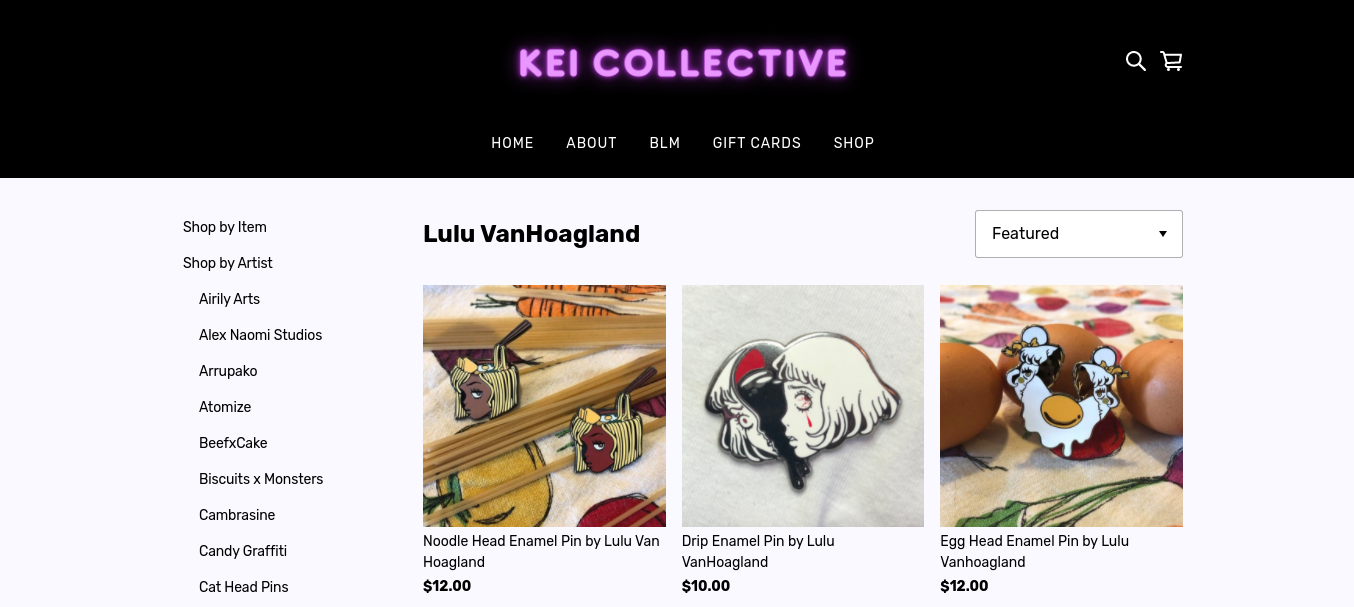Select Biscuits x Monsters artist
The width and height of the screenshot is (1354, 607).
[x=261, y=479]
